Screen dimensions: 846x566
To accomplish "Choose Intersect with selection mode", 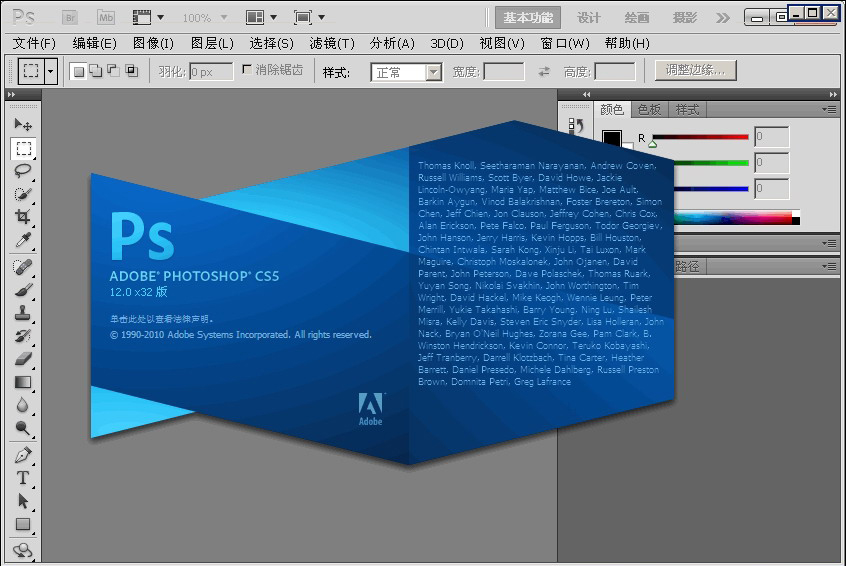I will [x=132, y=71].
